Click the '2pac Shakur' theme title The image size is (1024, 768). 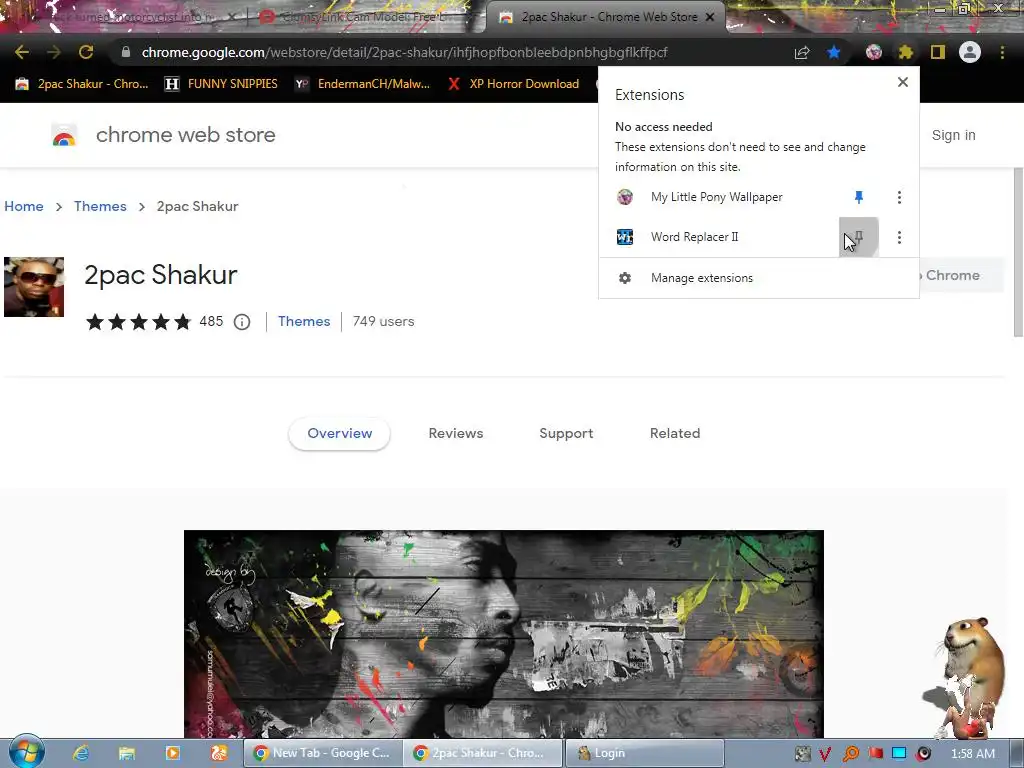(x=161, y=275)
